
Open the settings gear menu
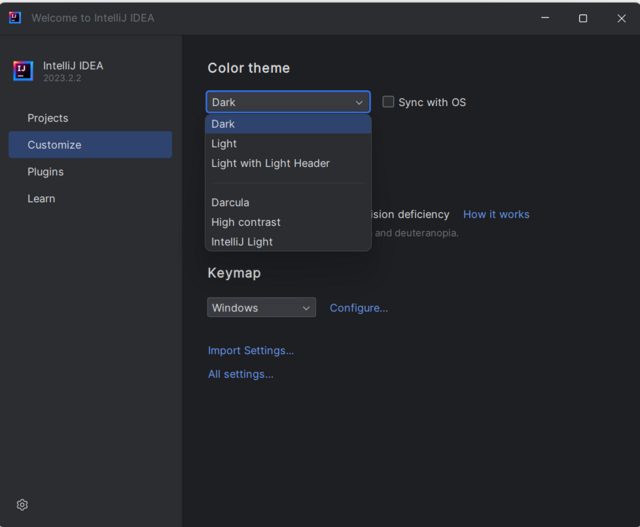coord(22,505)
